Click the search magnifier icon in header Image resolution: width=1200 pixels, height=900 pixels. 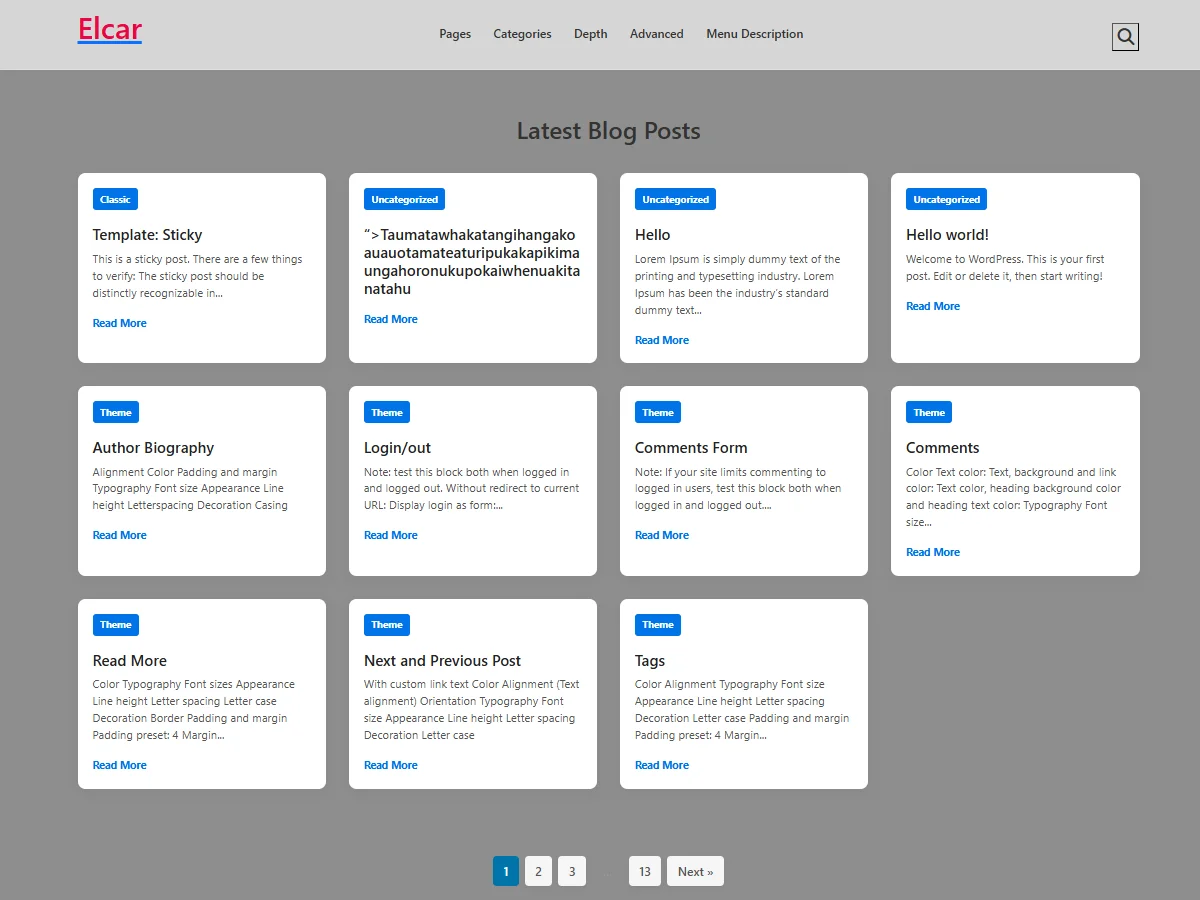[x=1125, y=37]
